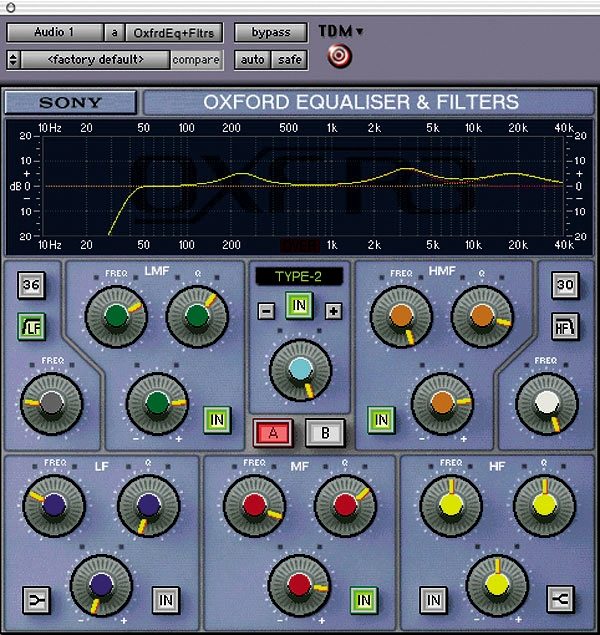Click the HF yellow Q knob
This screenshot has height=635, width=600.
pyautogui.click(x=545, y=506)
